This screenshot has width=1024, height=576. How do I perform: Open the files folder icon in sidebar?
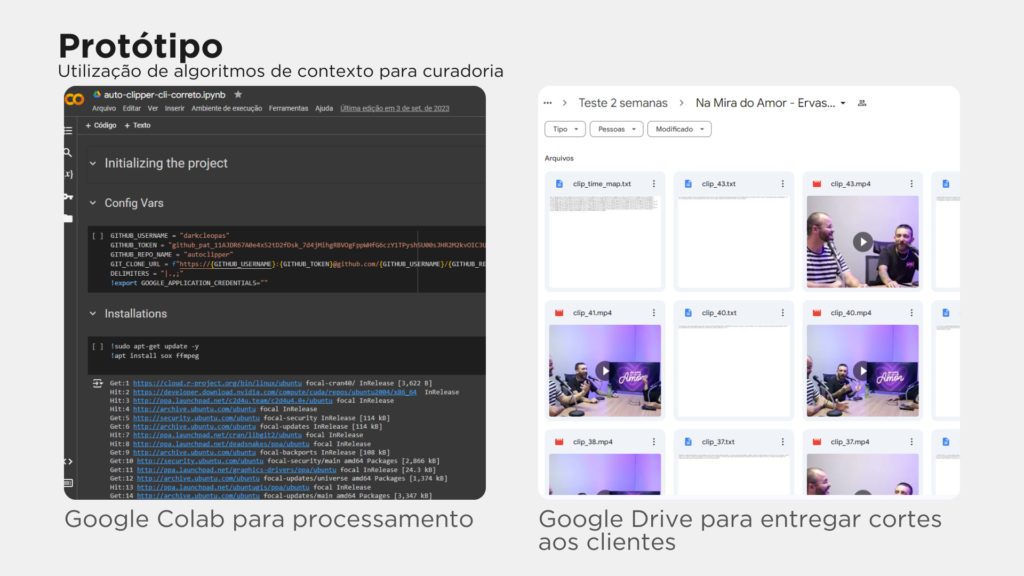tap(68, 217)
